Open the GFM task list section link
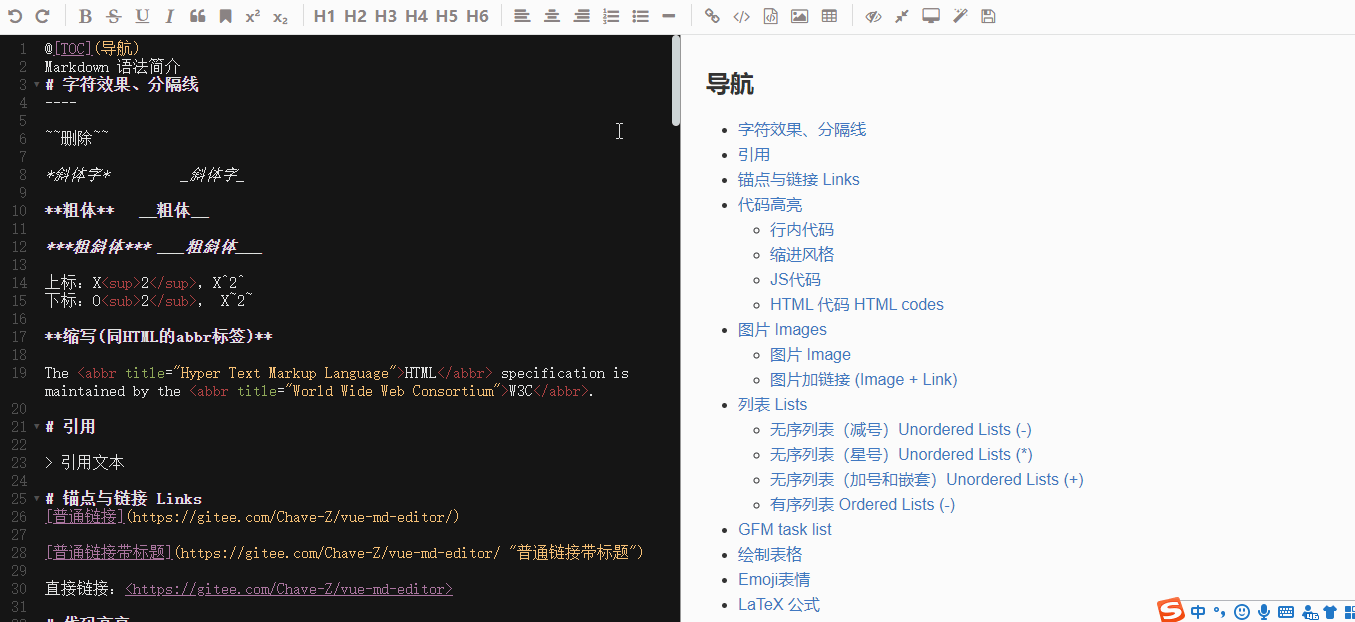 click(784, 529)
